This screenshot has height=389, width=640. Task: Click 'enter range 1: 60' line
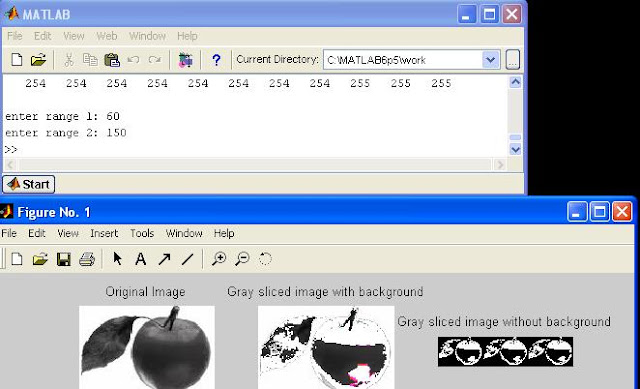tap(62, 116)
